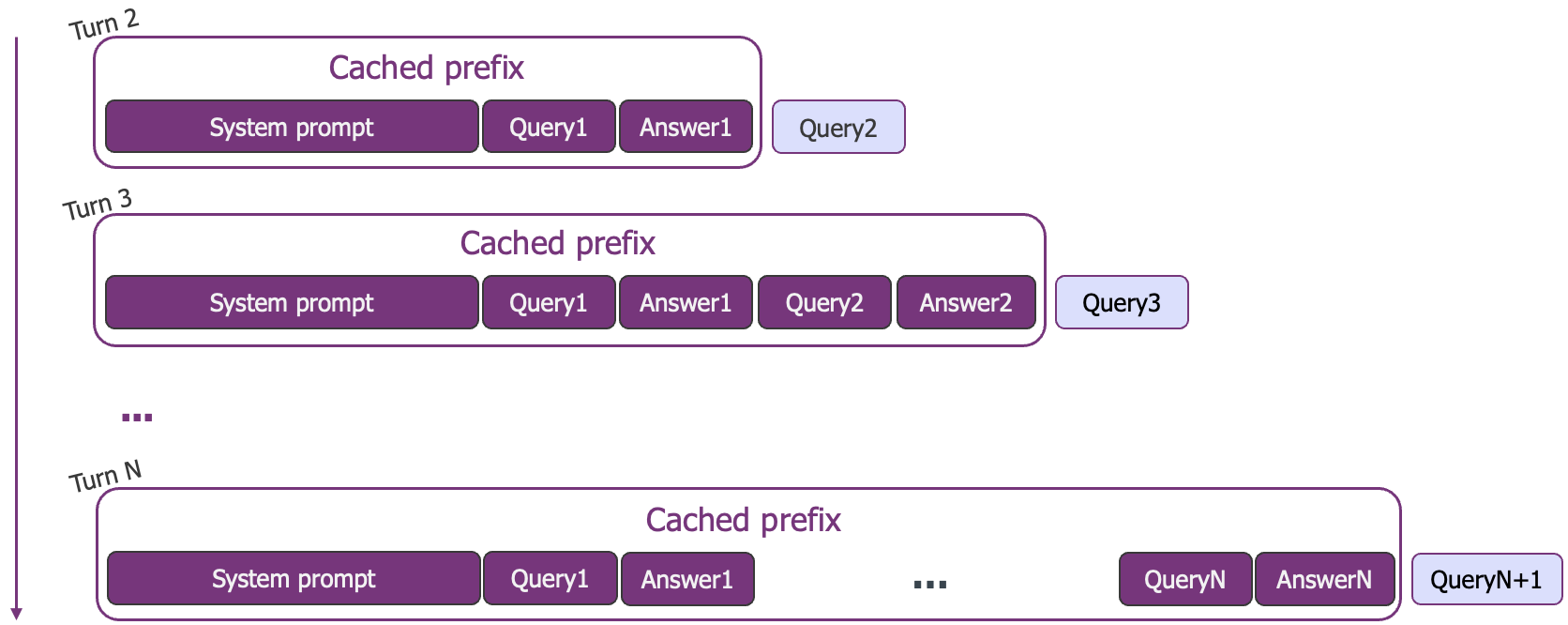
Task: Click the QueryN block
Action: click(1185, 579)
